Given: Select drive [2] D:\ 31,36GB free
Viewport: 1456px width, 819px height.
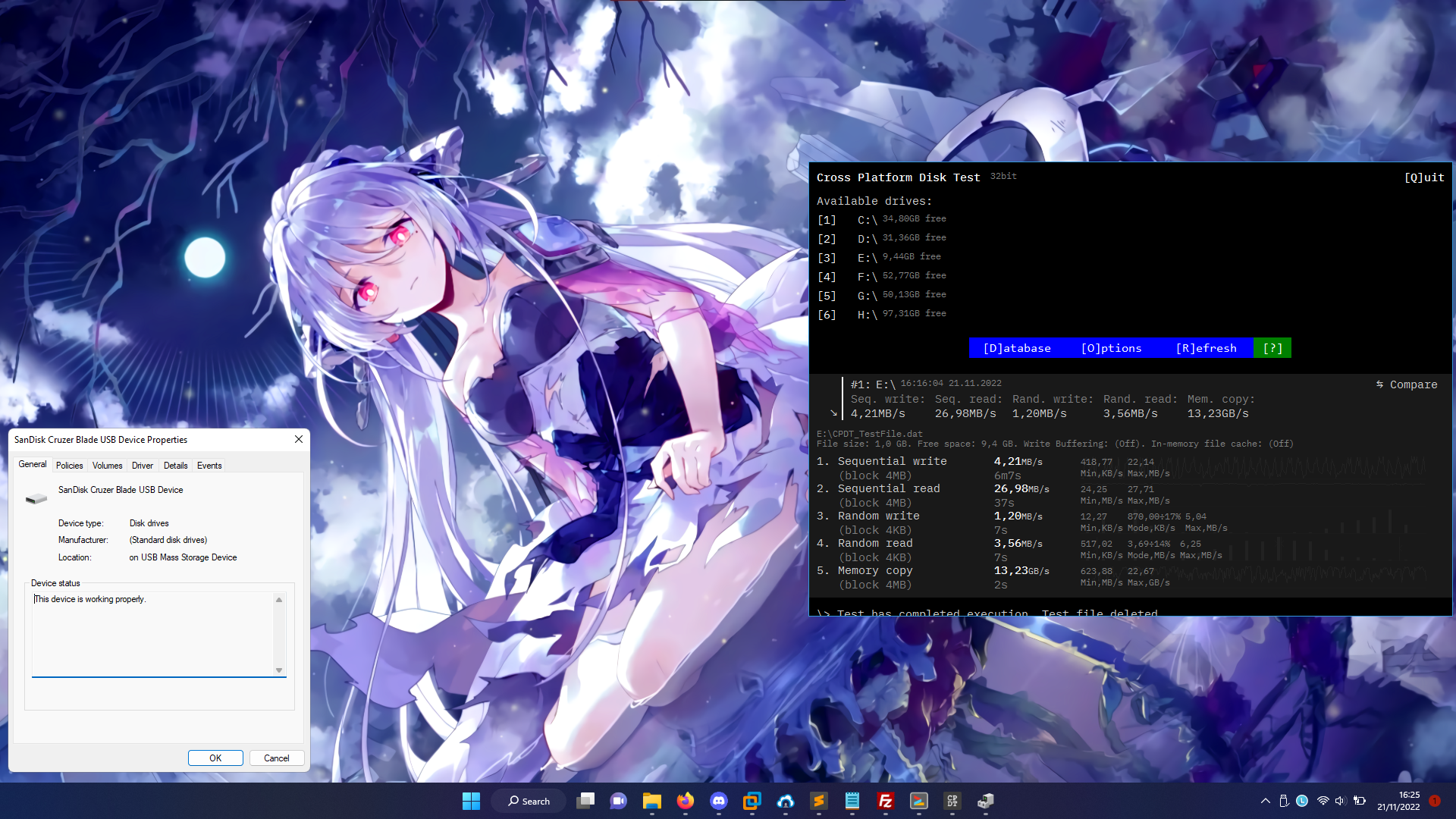Looking at the screenshot, I should [882, 238].
